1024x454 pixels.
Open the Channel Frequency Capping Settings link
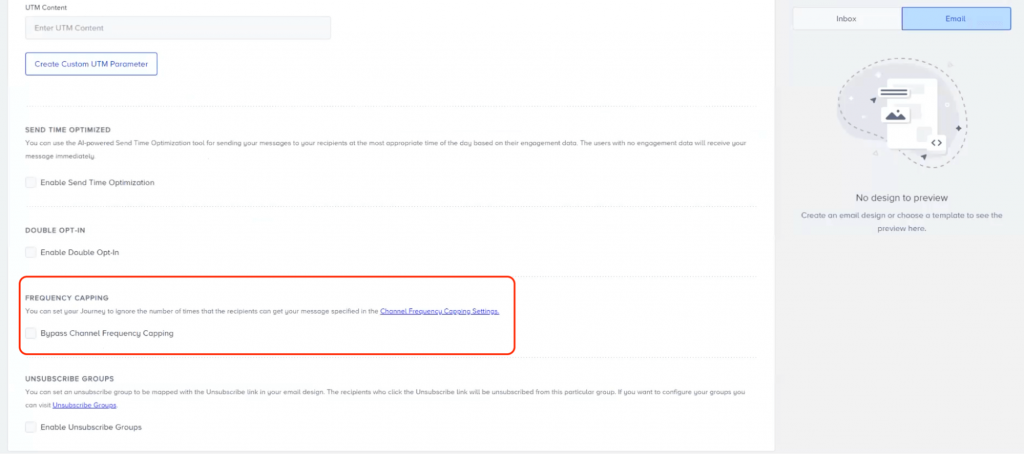click(439, 312)
